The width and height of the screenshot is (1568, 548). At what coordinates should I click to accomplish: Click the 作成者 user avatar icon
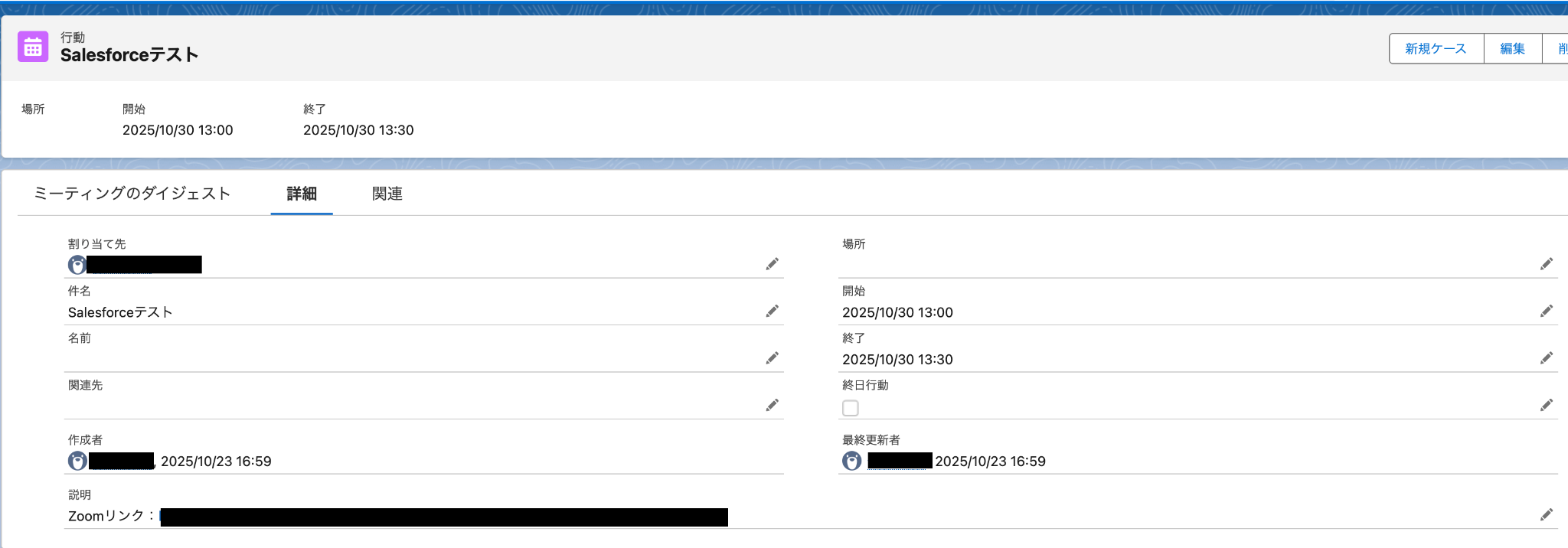coord(77,461)
